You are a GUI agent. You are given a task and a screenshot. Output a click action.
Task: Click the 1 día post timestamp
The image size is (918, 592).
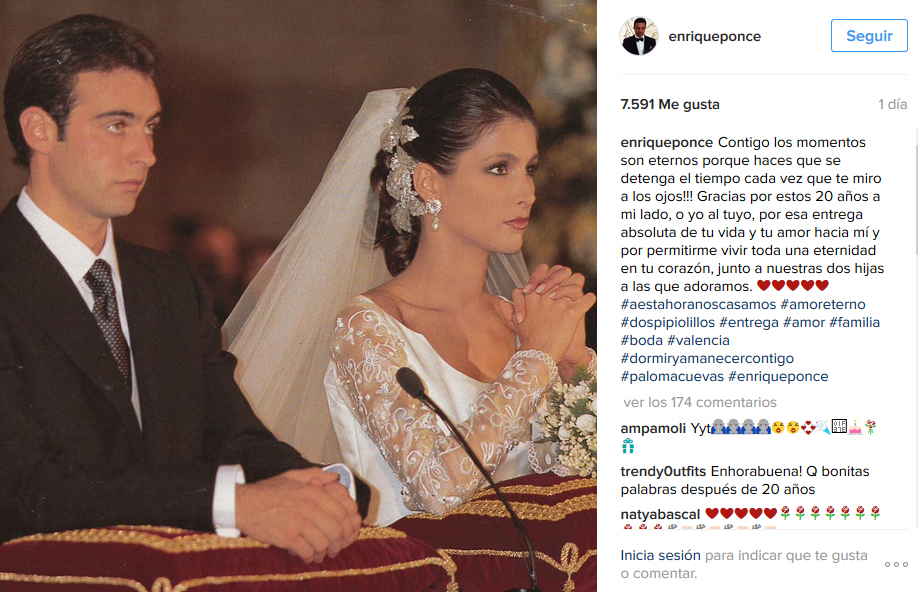tap(892, 104)
